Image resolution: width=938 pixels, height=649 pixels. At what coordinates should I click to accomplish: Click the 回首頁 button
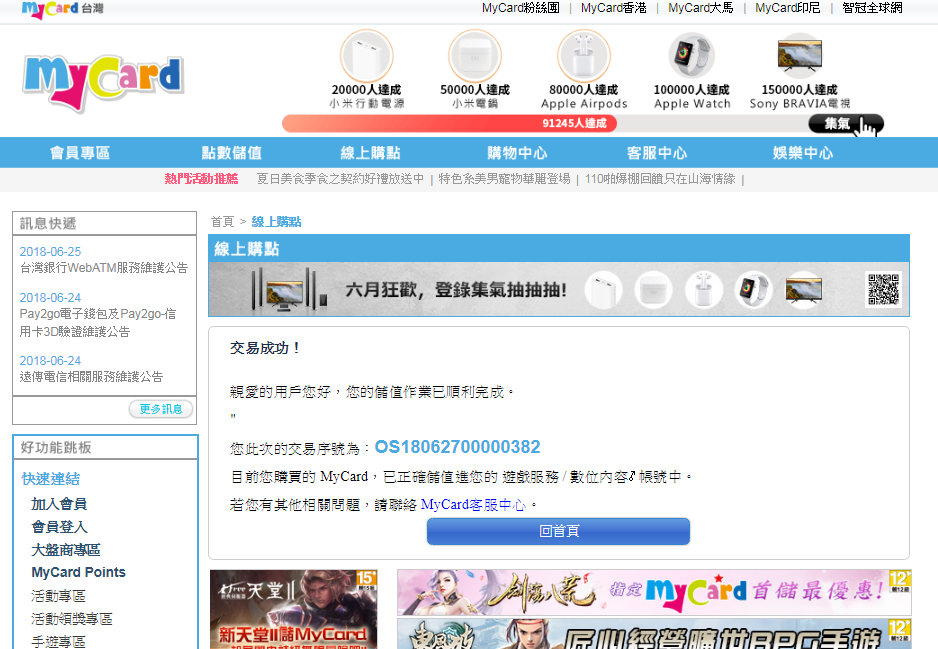[x=558, y=531]
